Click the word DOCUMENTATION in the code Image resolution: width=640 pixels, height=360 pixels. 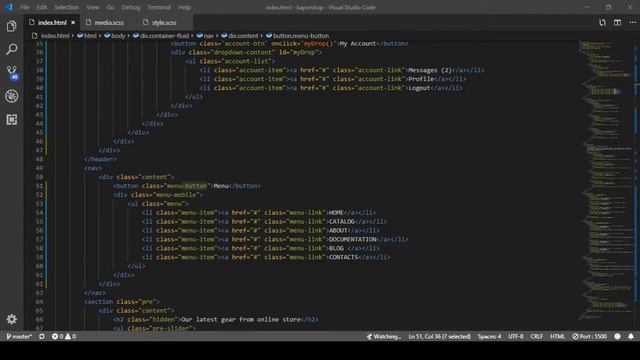pos(353,239)
